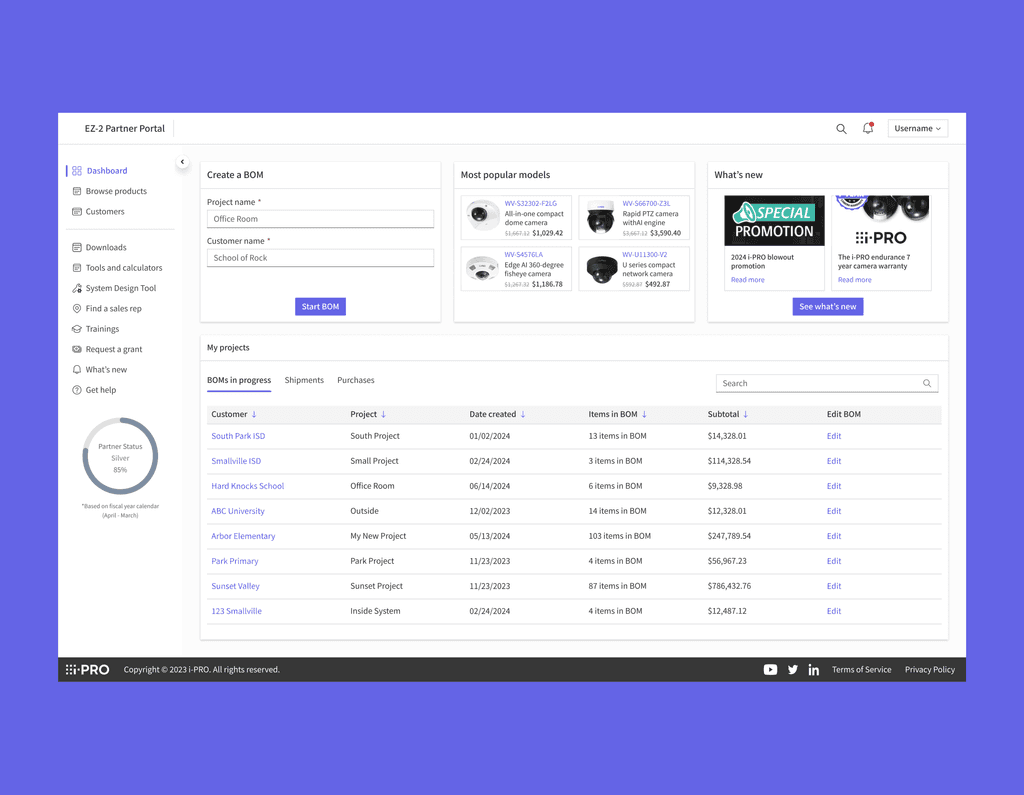
Task: Open South Park ISD customer link
Action: pos(238,436)
